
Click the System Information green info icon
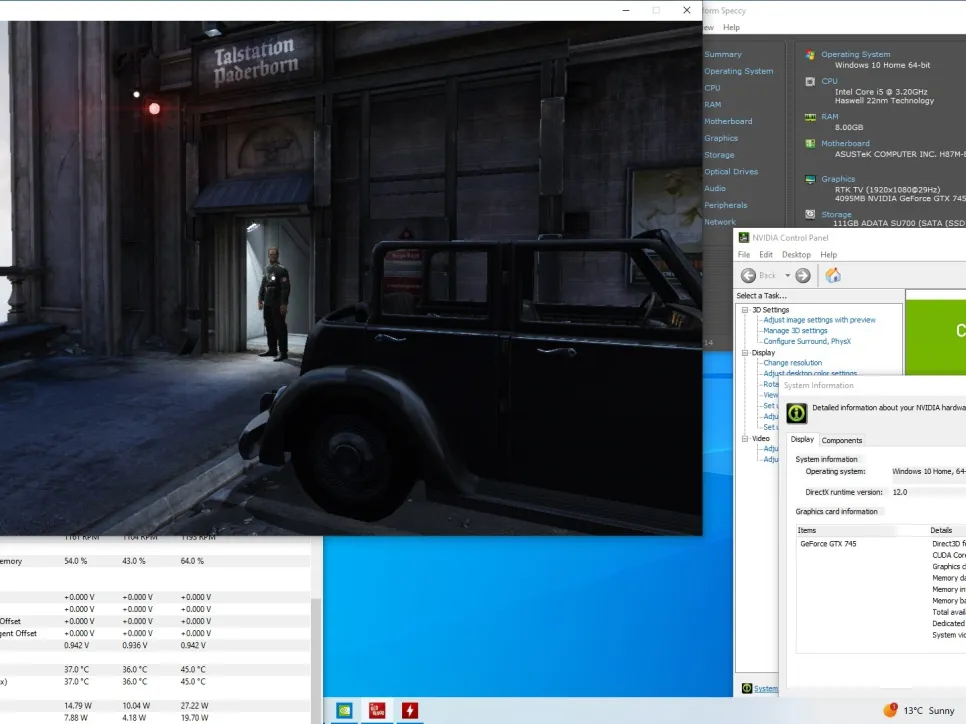point(797,413)
